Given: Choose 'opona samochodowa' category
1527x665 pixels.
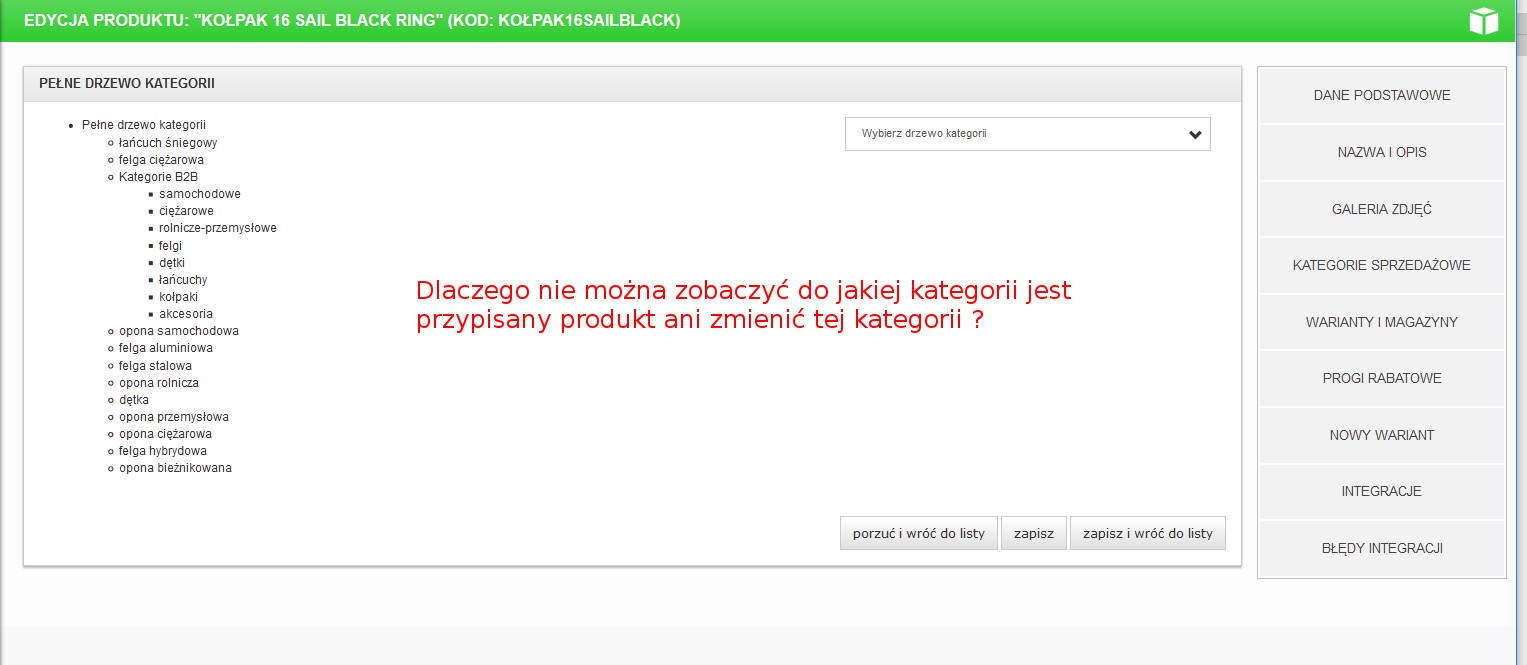Looking at the screenshot, I should (x=178, y=331).
